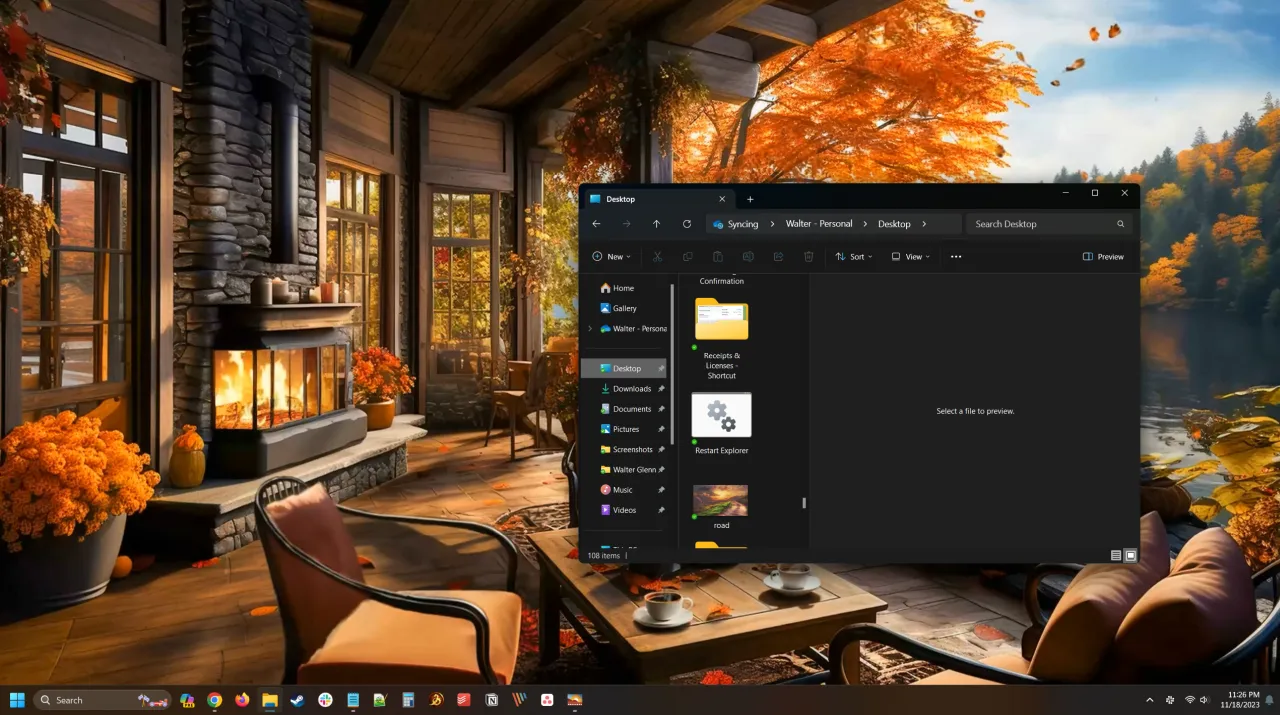The height and width of the screenshot is (715, 1280).
Task: Click the file list scrollbar thumb
Action: point(804,503)
